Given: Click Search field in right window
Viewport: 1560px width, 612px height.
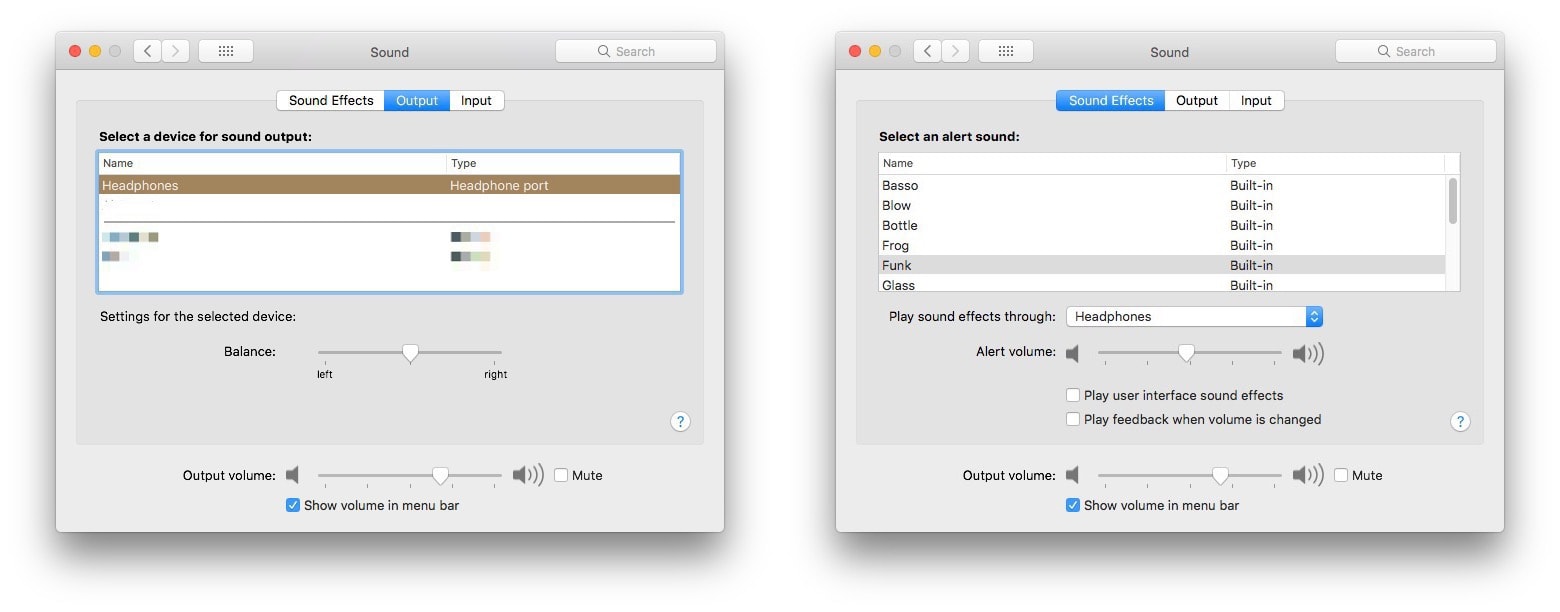Looking at the screenshot, I should [x=1416, y=51].
